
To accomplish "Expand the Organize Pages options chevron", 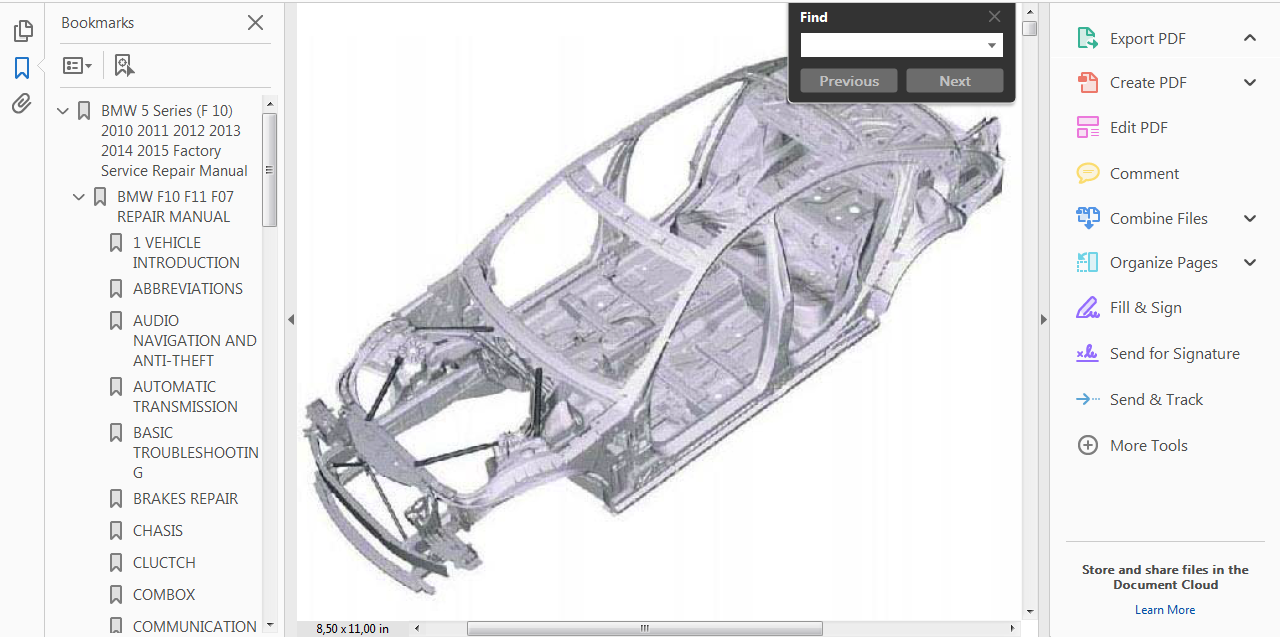I will 1250,262.
